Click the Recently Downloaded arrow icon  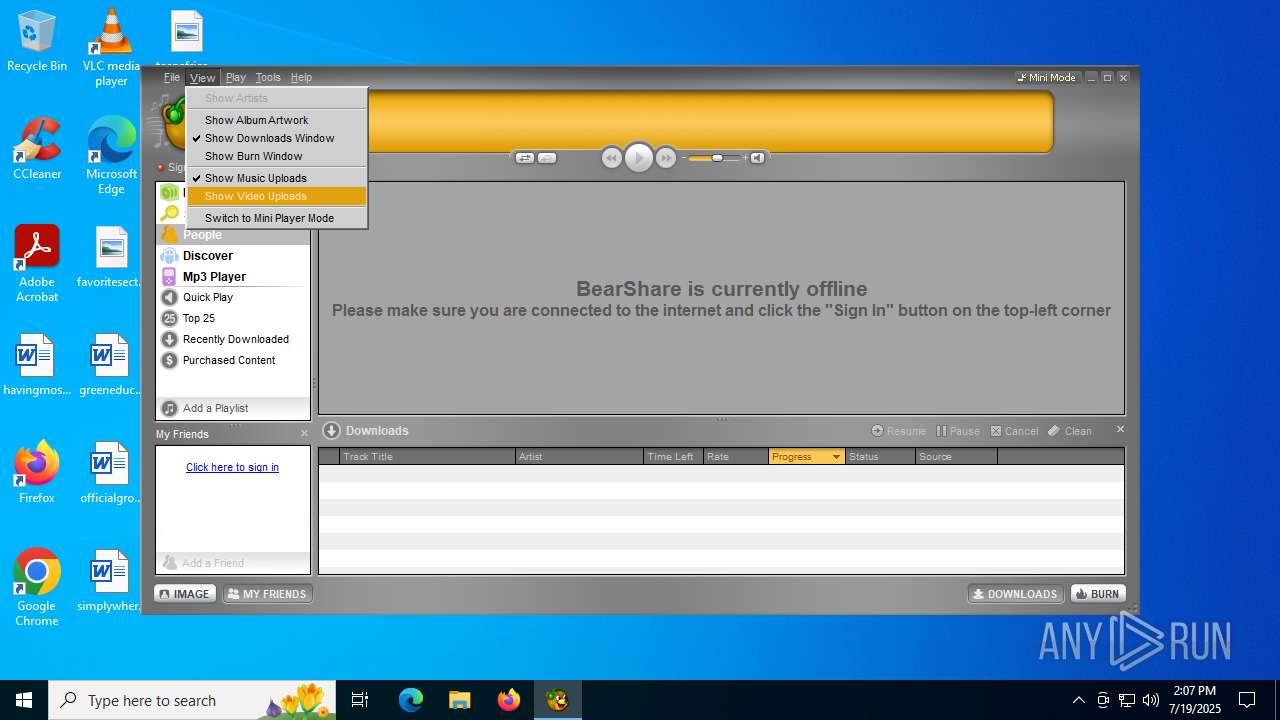170,340
